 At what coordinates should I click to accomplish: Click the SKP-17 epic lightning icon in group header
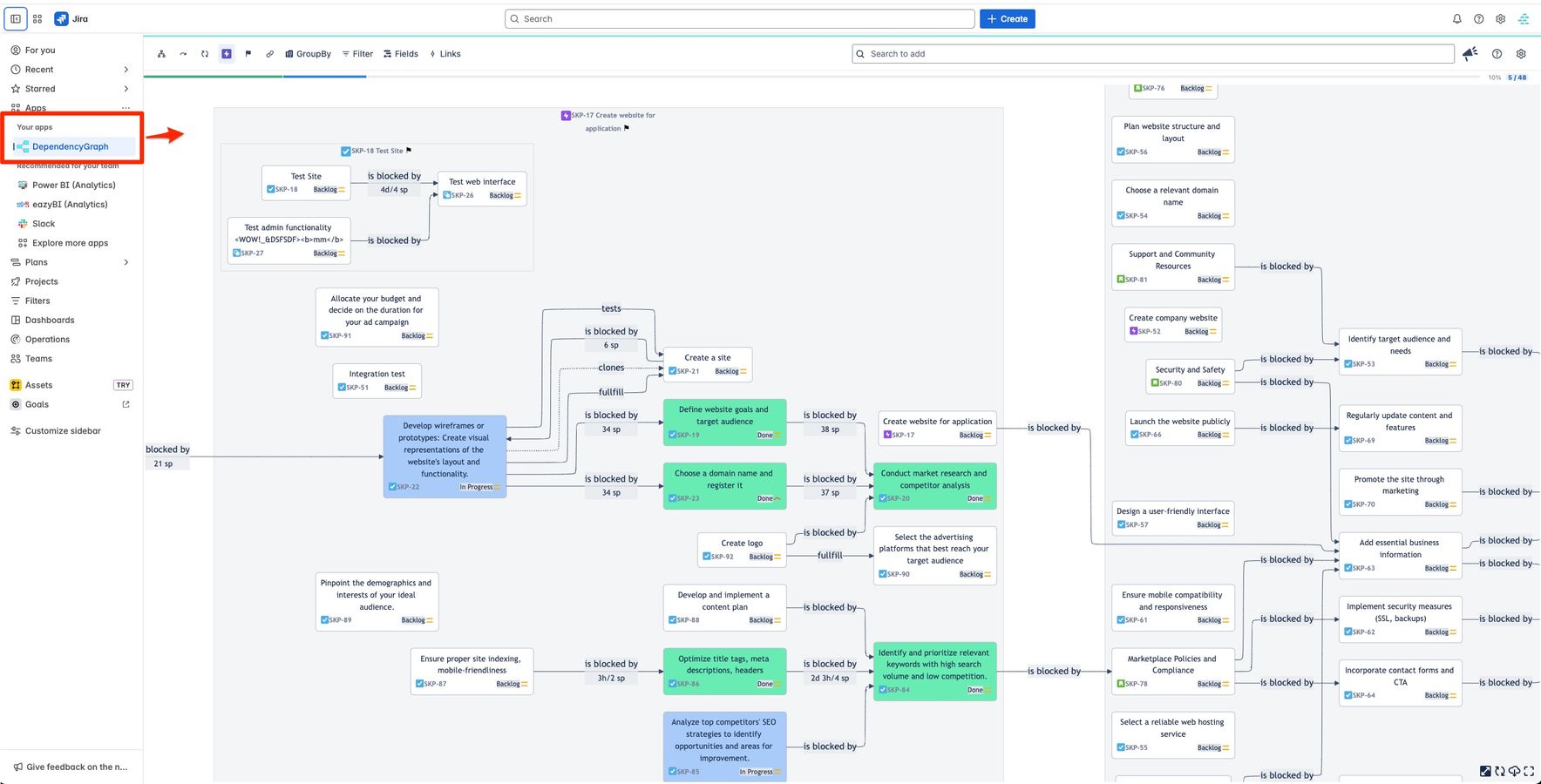pyautogui.click(x=566, y=115)
